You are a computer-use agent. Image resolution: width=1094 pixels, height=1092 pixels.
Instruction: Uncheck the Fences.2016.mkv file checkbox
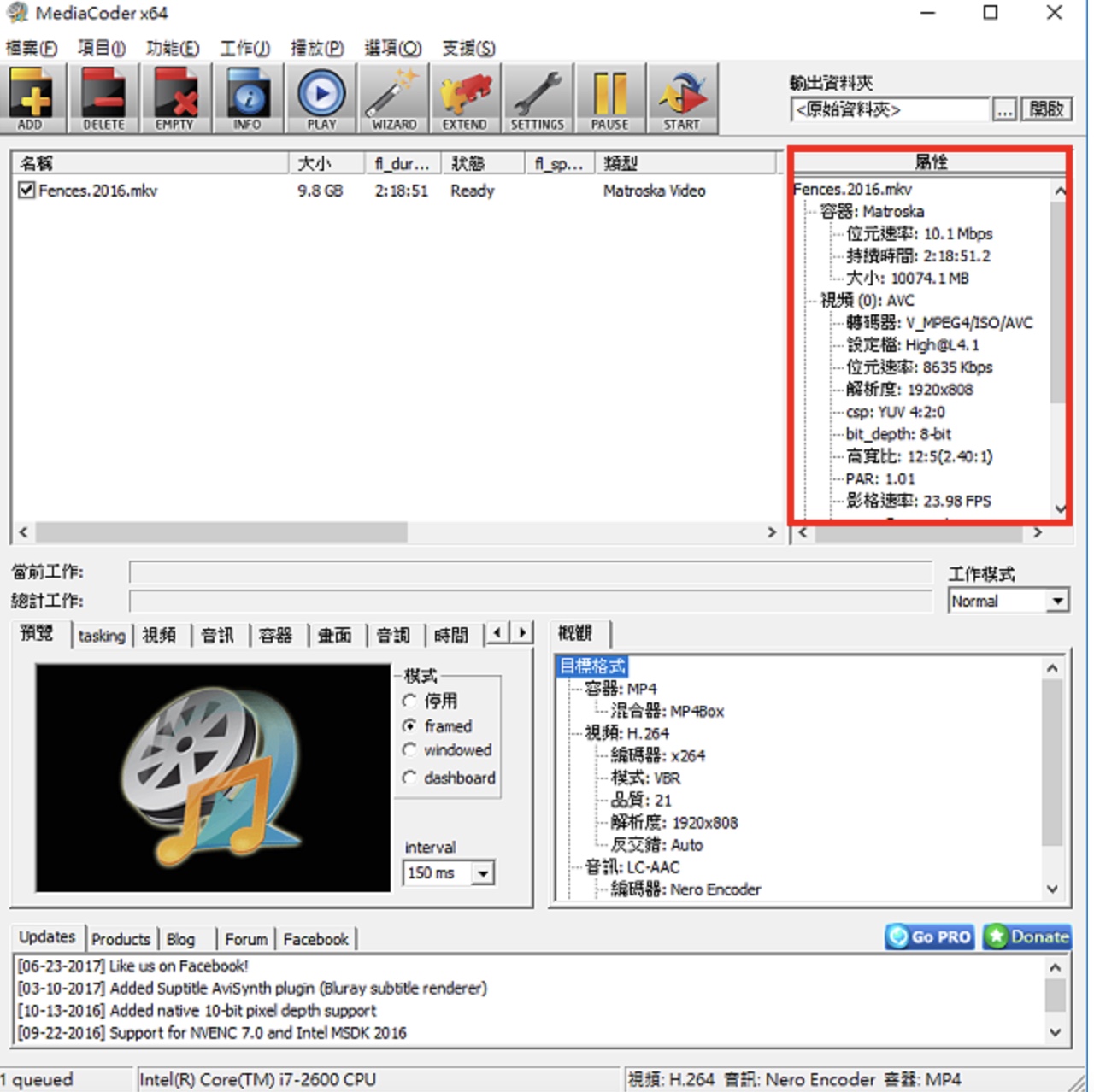(27, 190)
